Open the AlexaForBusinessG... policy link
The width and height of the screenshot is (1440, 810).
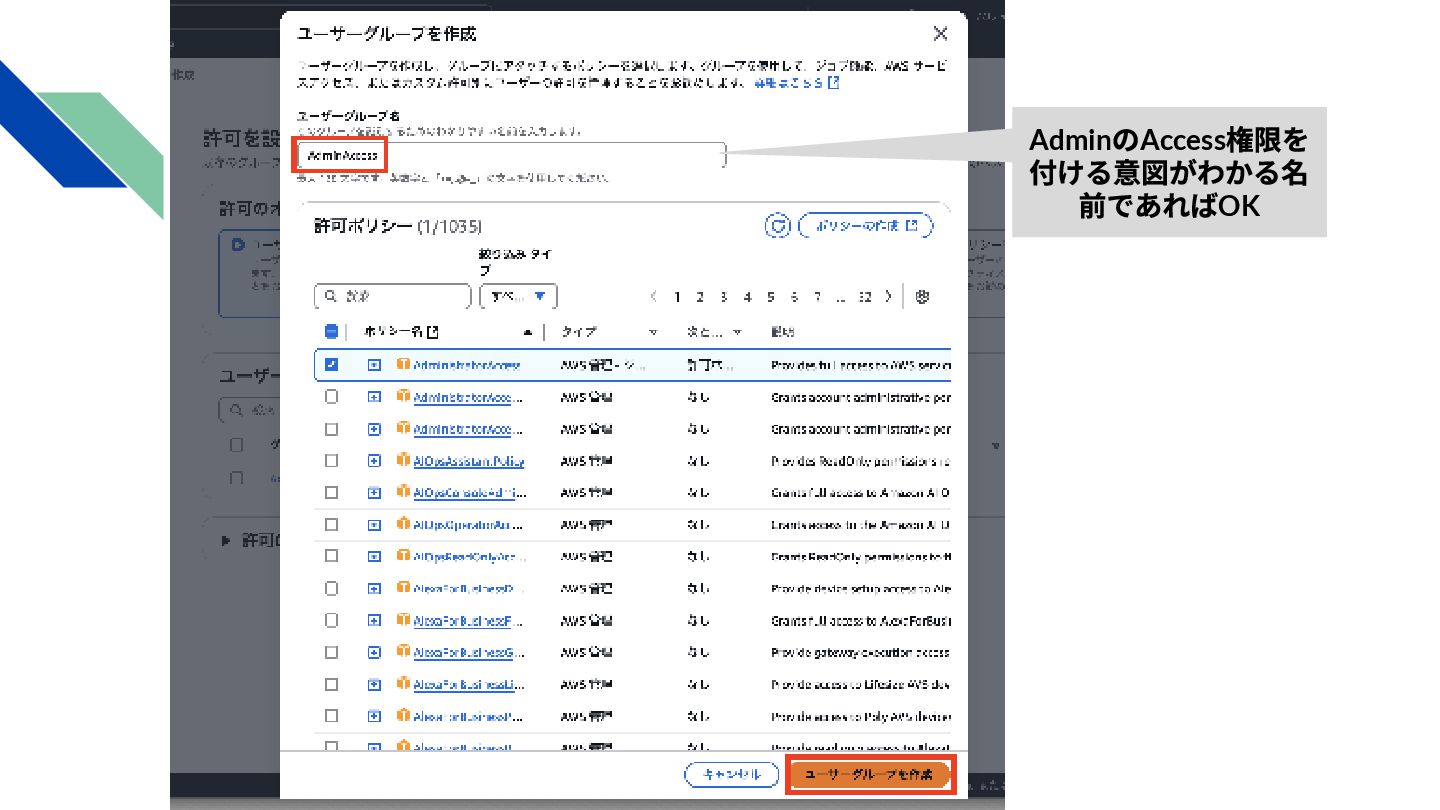point(469,653)
